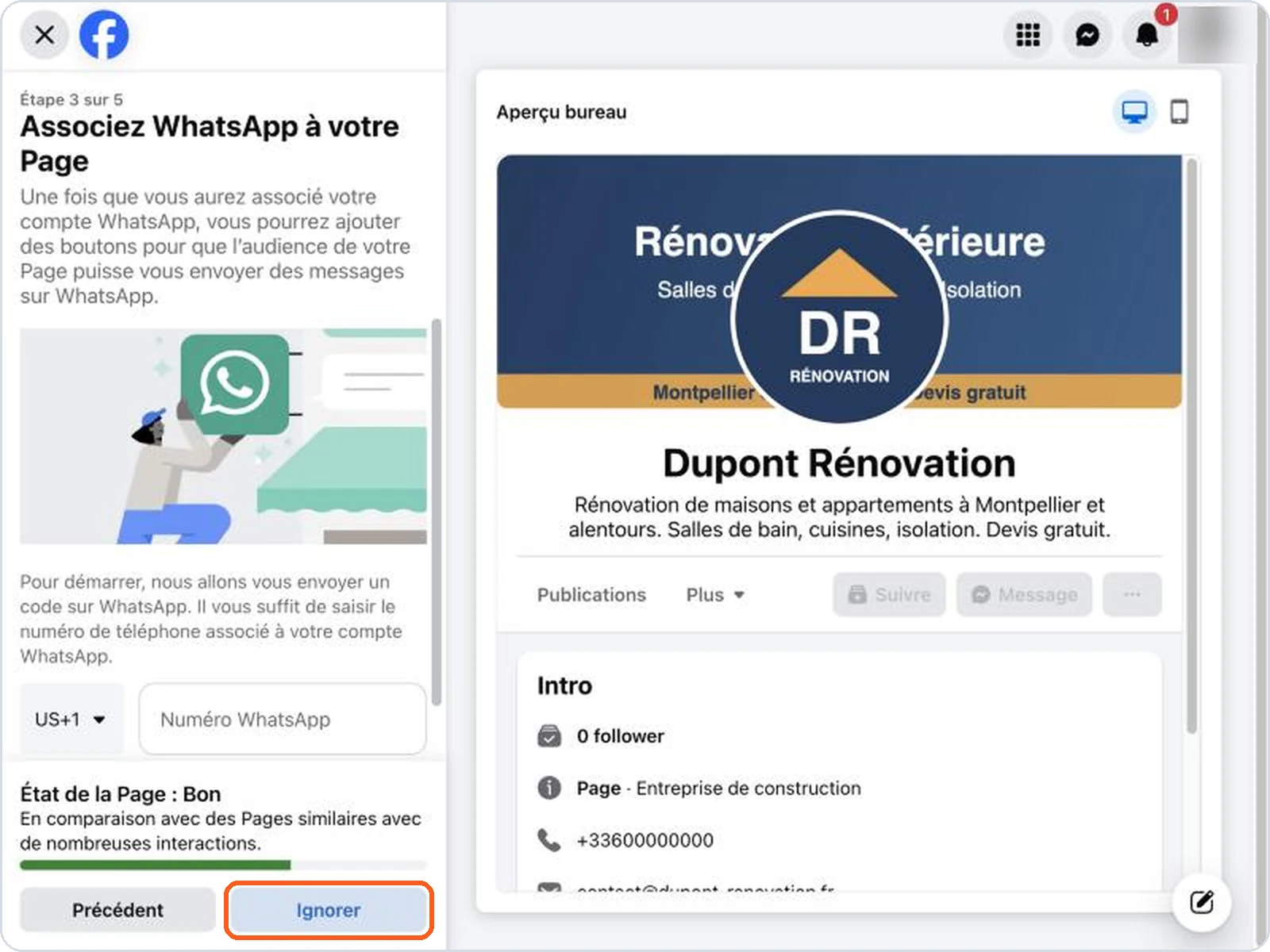Open Messenger from the top bar
1270x952 pixels.
[1087, 35]
